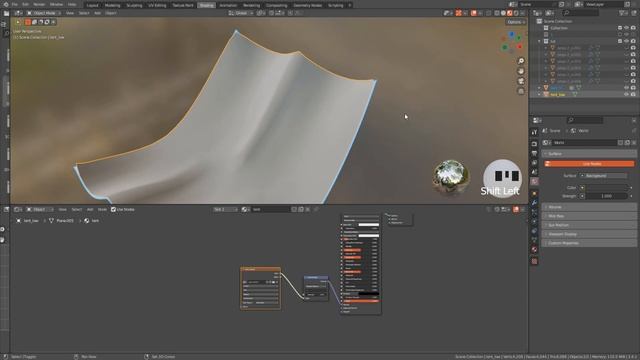Select Scene Collection in the outliner

(558, 21)
